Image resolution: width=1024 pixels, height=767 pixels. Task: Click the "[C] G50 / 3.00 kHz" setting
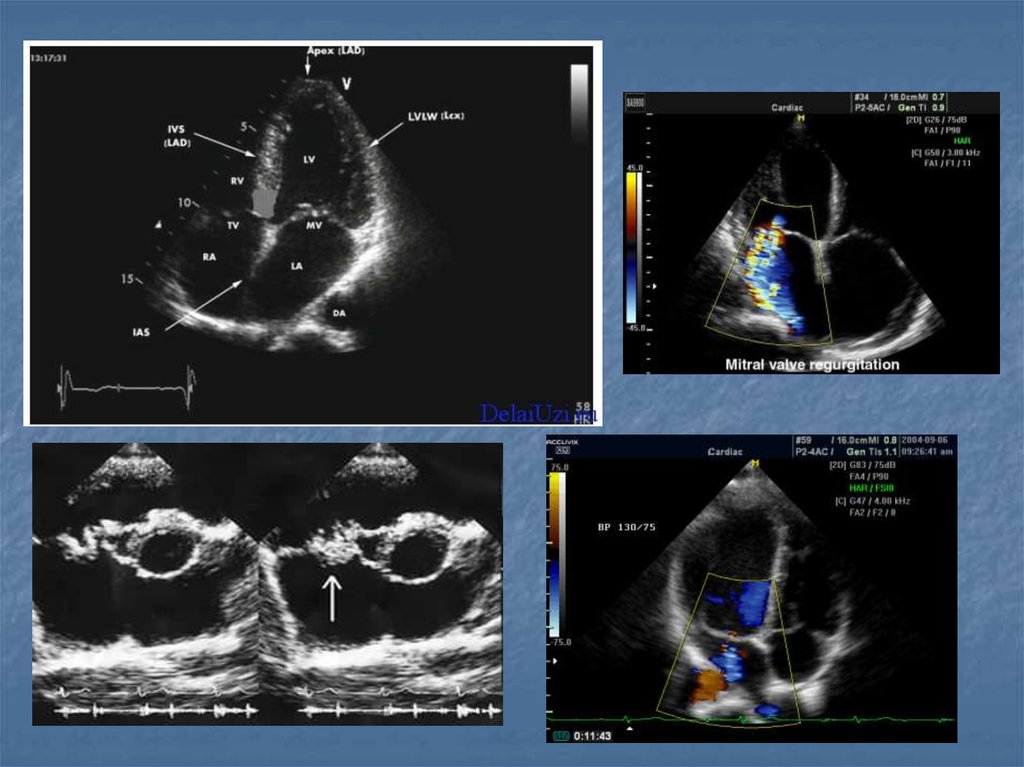click(x=946, y=152)
